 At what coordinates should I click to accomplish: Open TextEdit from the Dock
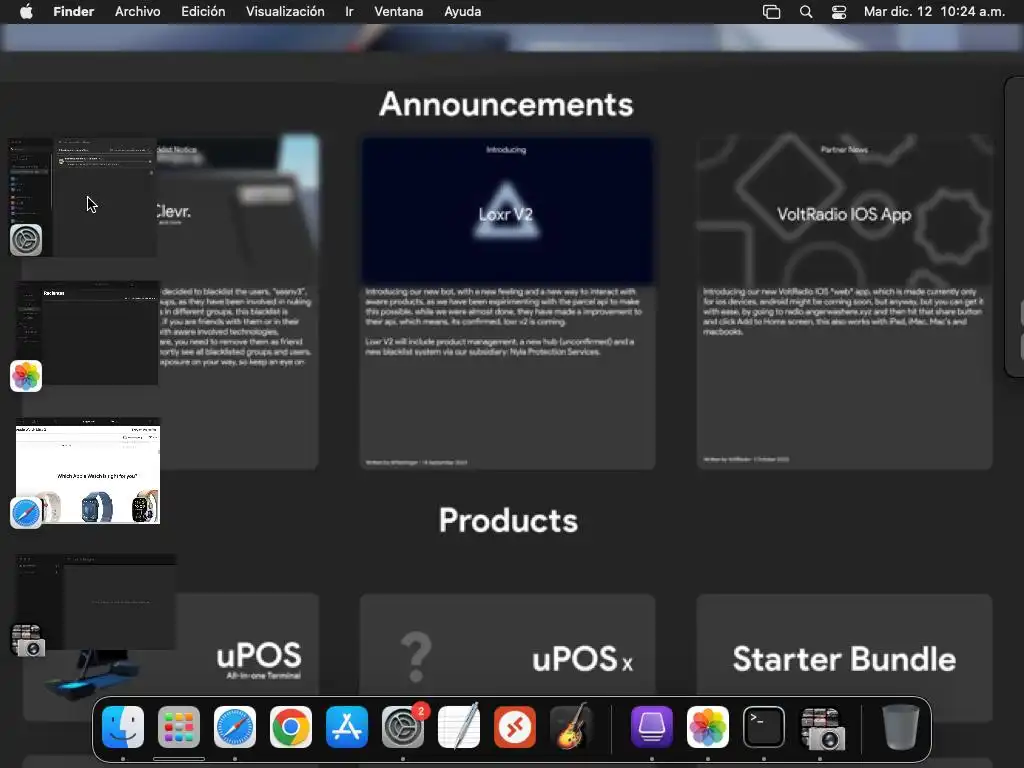(x=458, y=727)
